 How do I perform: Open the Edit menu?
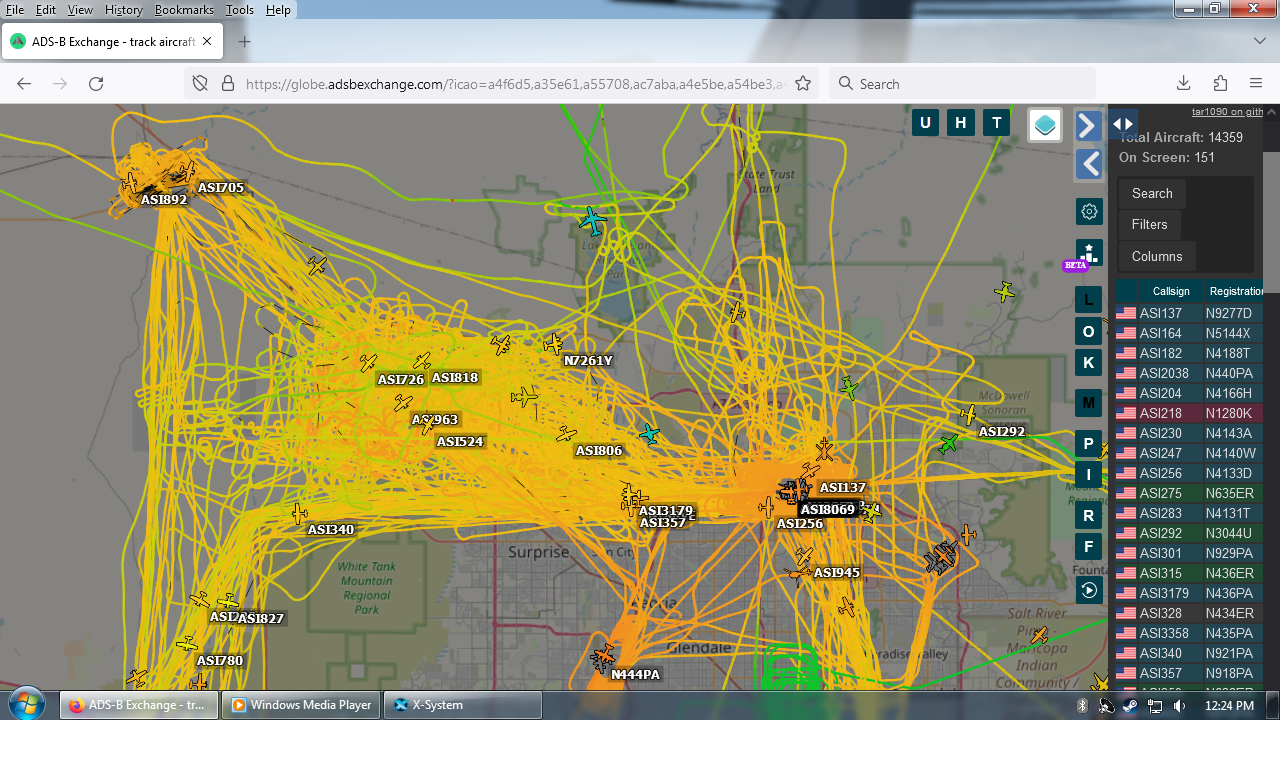point(46,9)
